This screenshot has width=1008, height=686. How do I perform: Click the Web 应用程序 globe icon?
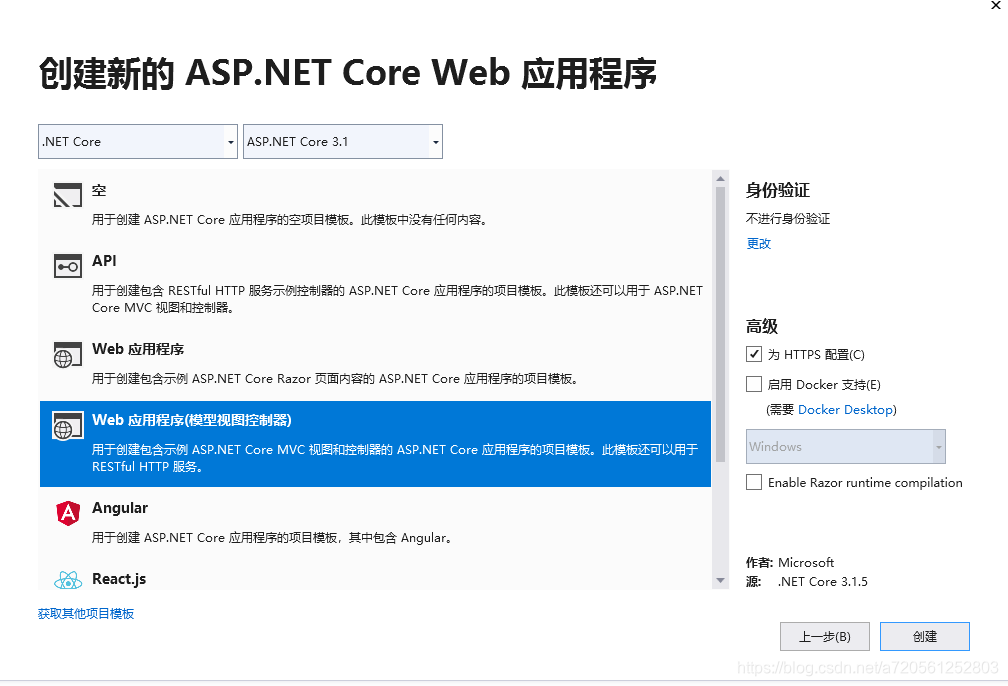click(68, 355)
